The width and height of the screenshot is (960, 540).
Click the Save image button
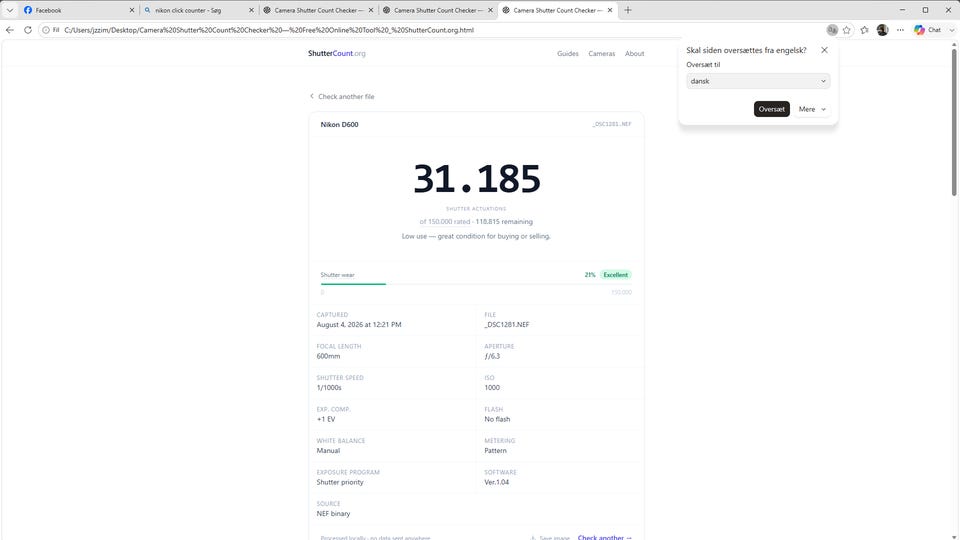(x=550, y=538)
